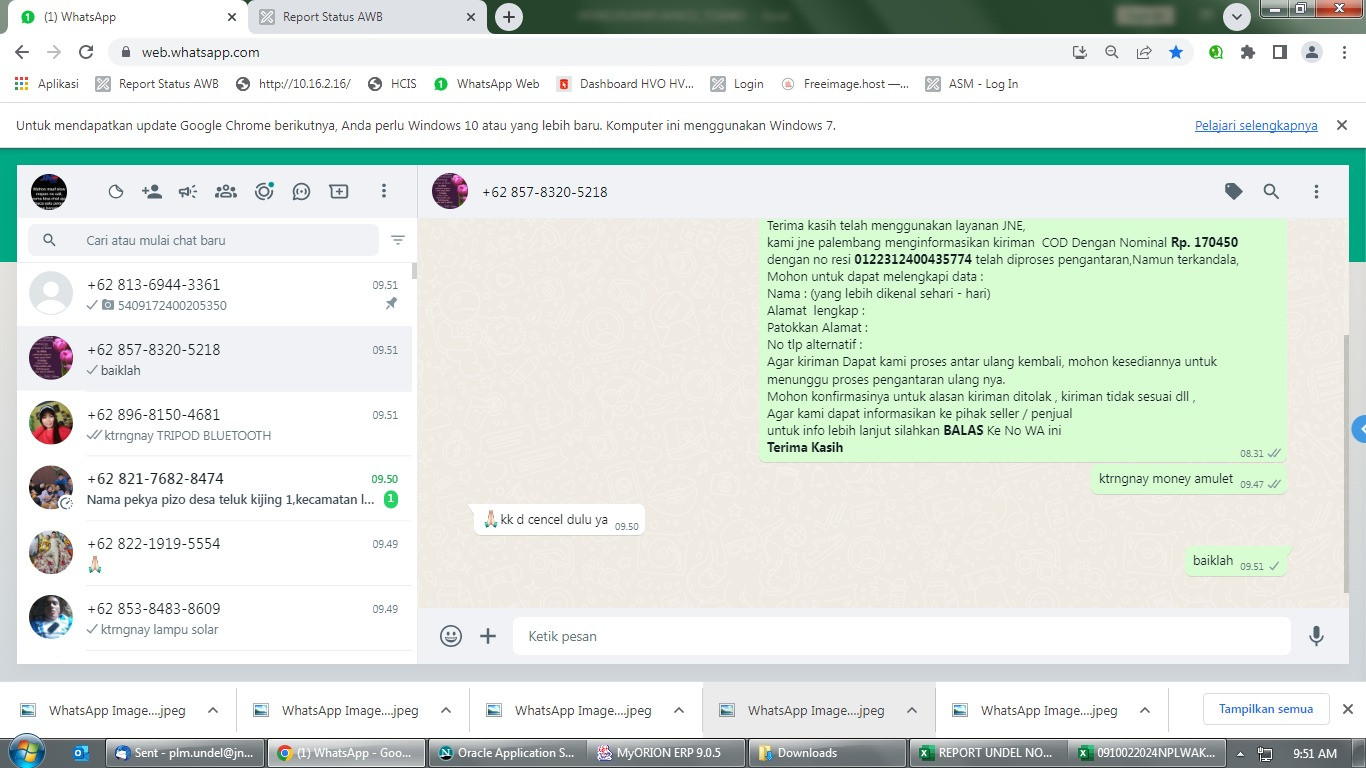Click contact number +62 857-8320-5218 in header
Viewport: 1366px width, 768px height.
click(x=545, y=192)
